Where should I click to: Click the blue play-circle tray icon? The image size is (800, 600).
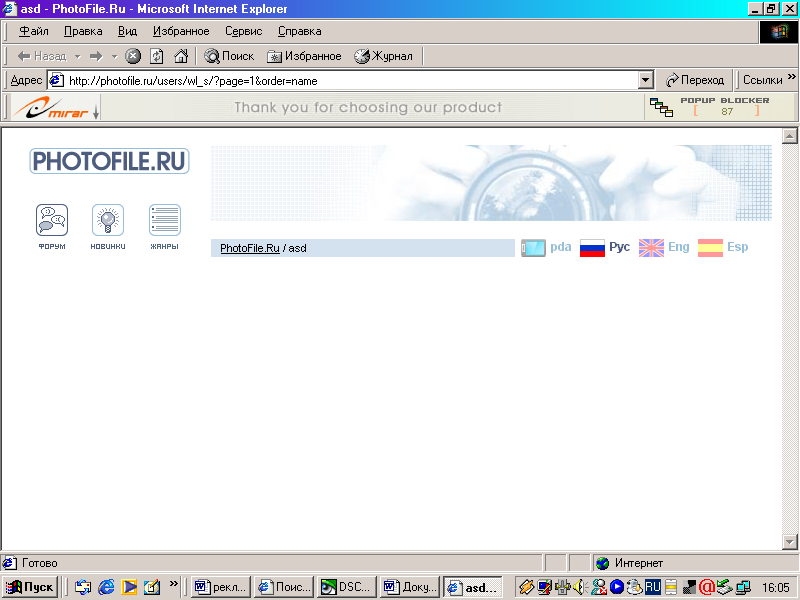[617, 587]
